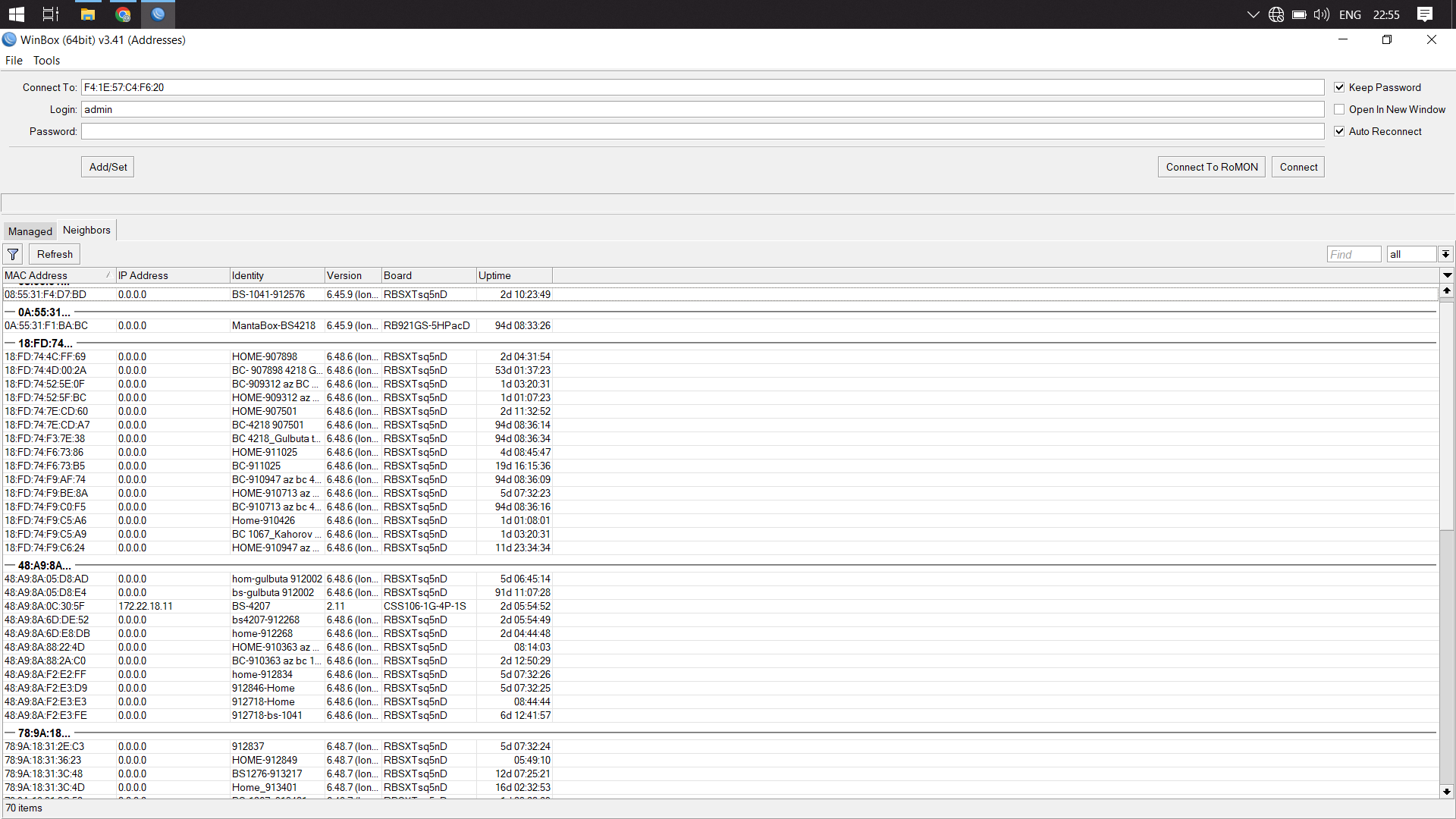Focus the Password field
The height and width of the screenshot is (819, 1456).
(702, 131)
